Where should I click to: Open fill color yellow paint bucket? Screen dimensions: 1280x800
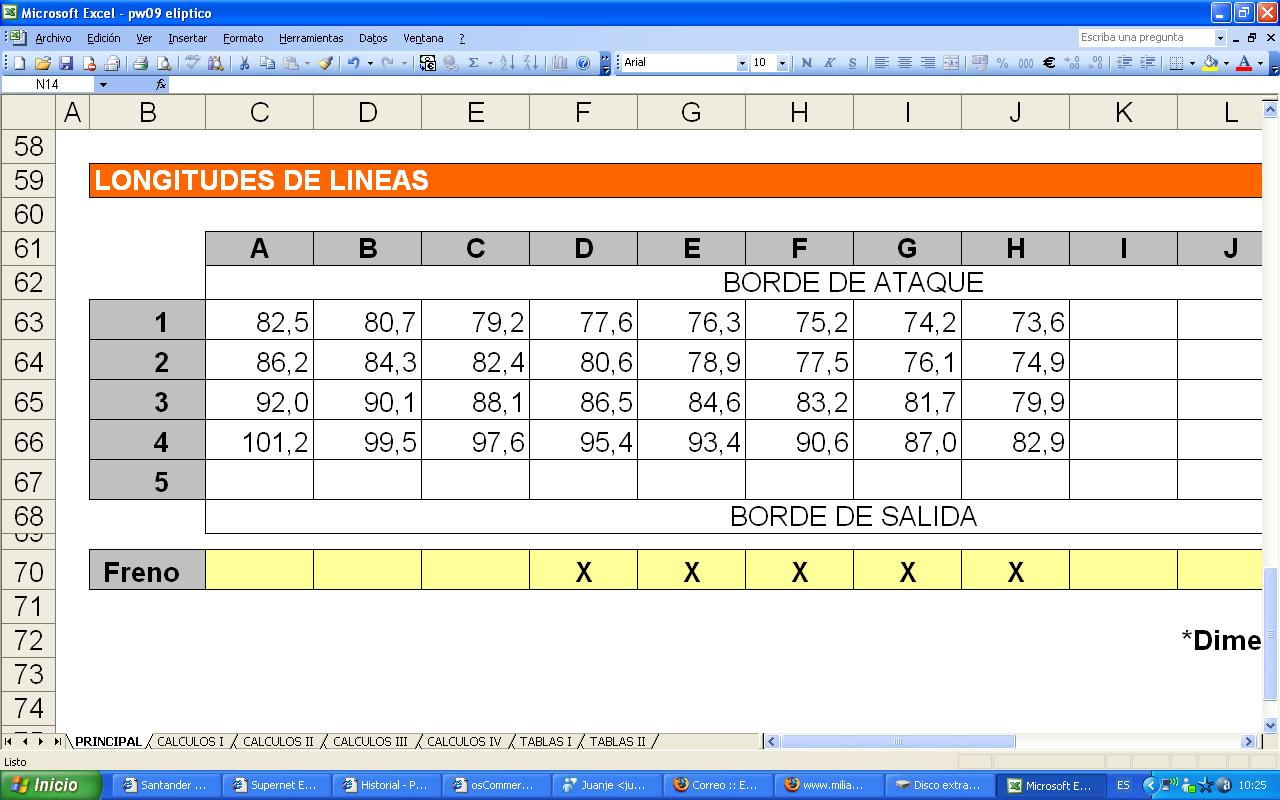pos(1210,63)
